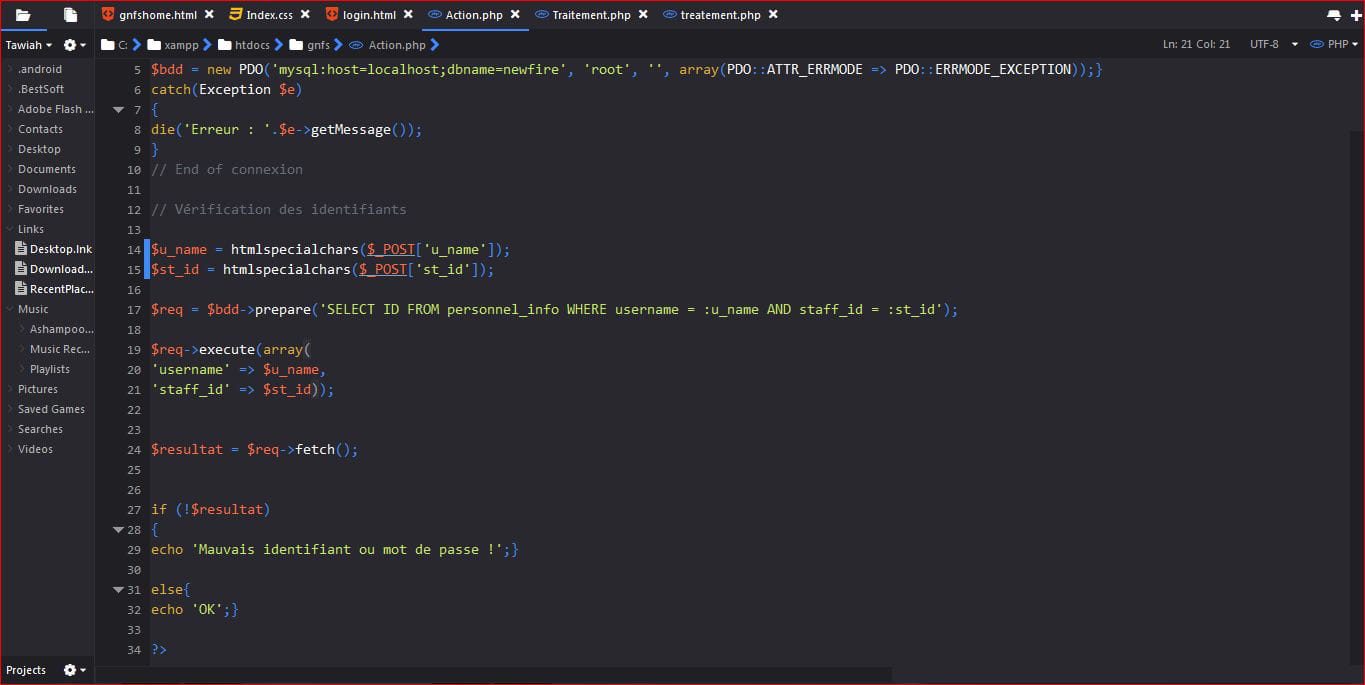This screenshot has width=1365, height=685.
Task: Expand the Favorites folder
Action: [x=10, y=209]
